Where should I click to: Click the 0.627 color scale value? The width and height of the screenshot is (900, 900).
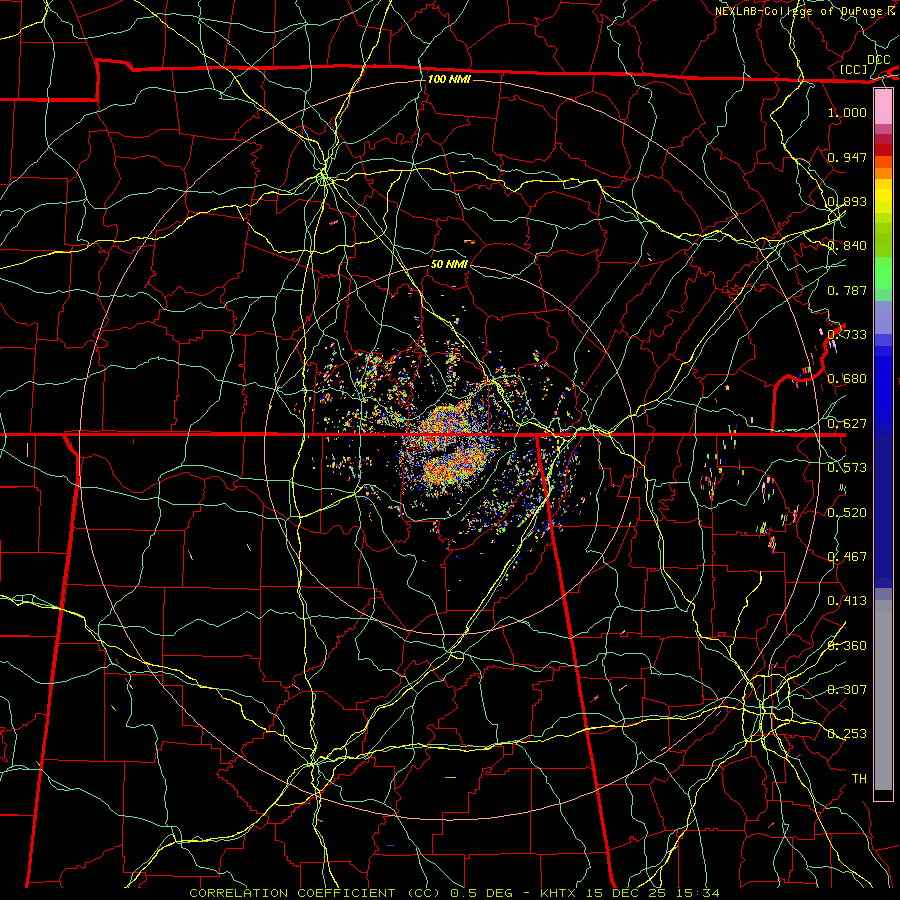click(x=847, y=424)
